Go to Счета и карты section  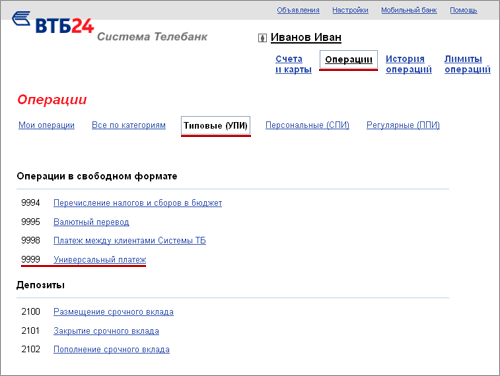click(x=293, y=64)
